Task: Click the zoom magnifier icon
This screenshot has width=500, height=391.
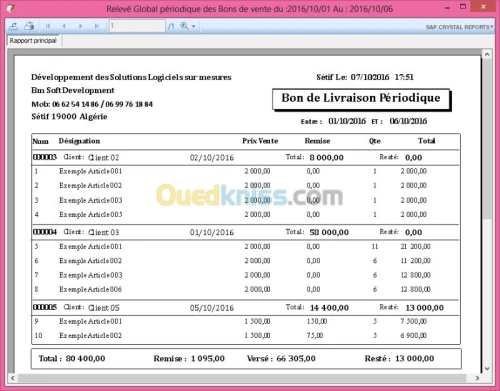Action: [184, 26]
